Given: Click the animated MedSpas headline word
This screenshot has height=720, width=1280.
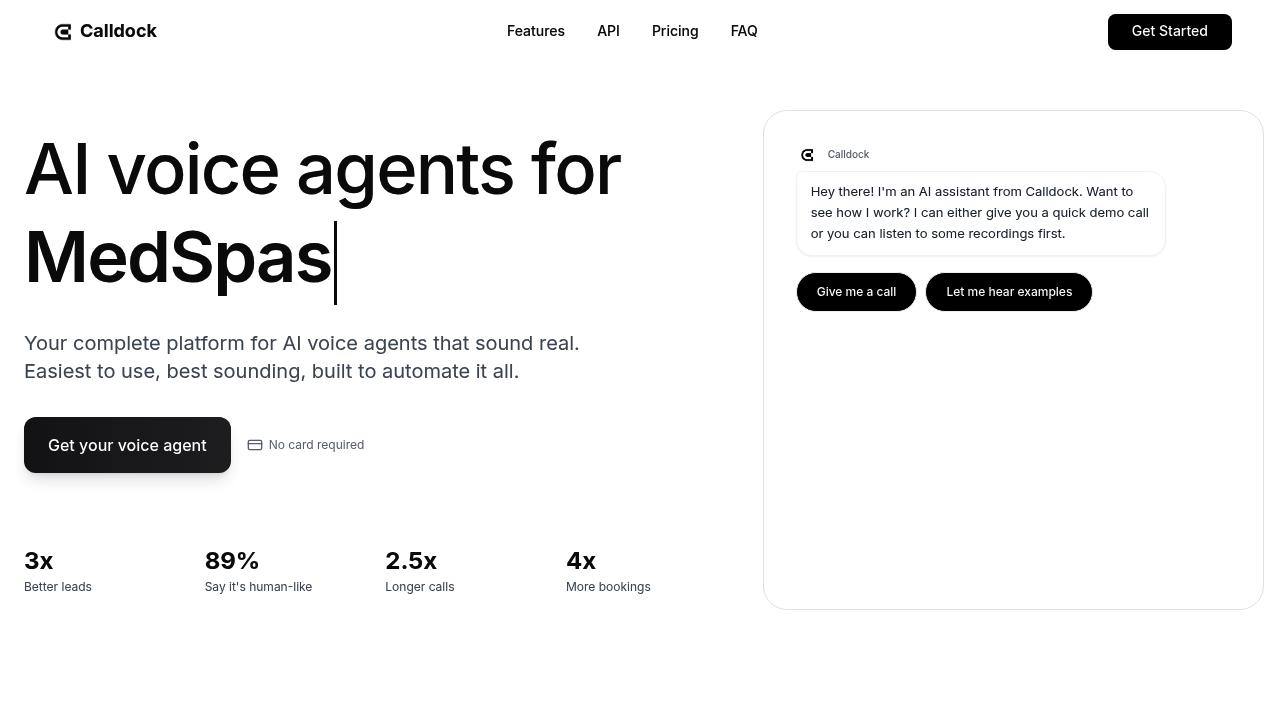Looking at the screenshot, I should coord(178,258).
